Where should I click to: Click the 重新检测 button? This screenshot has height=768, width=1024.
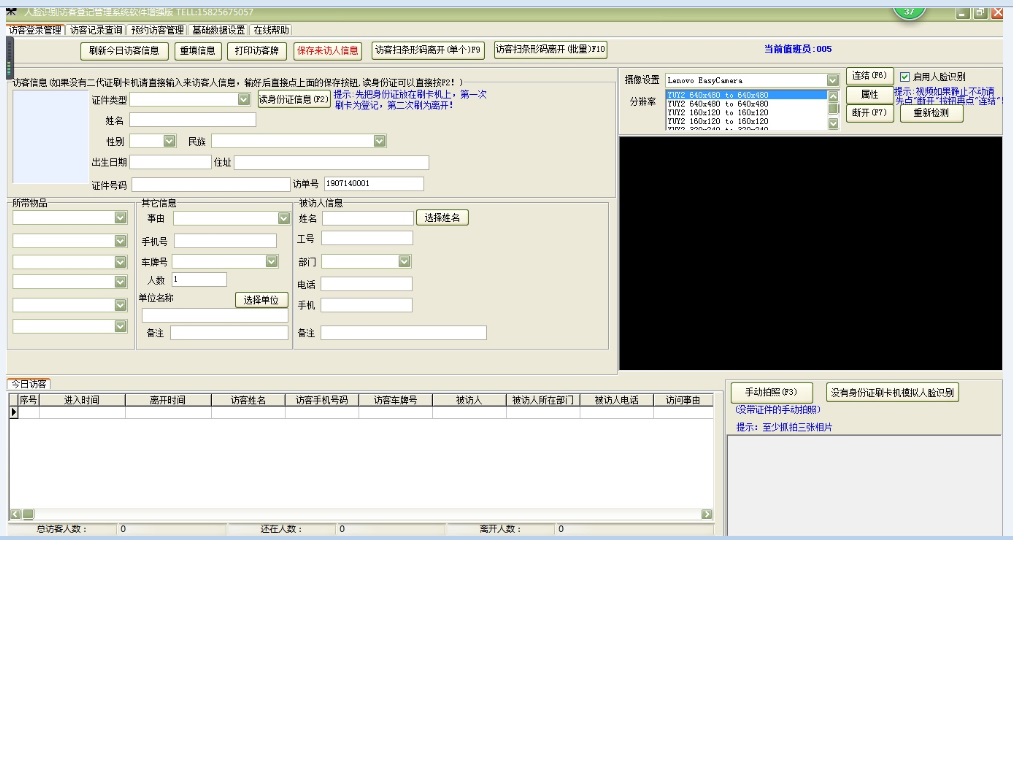click(931, 114)
